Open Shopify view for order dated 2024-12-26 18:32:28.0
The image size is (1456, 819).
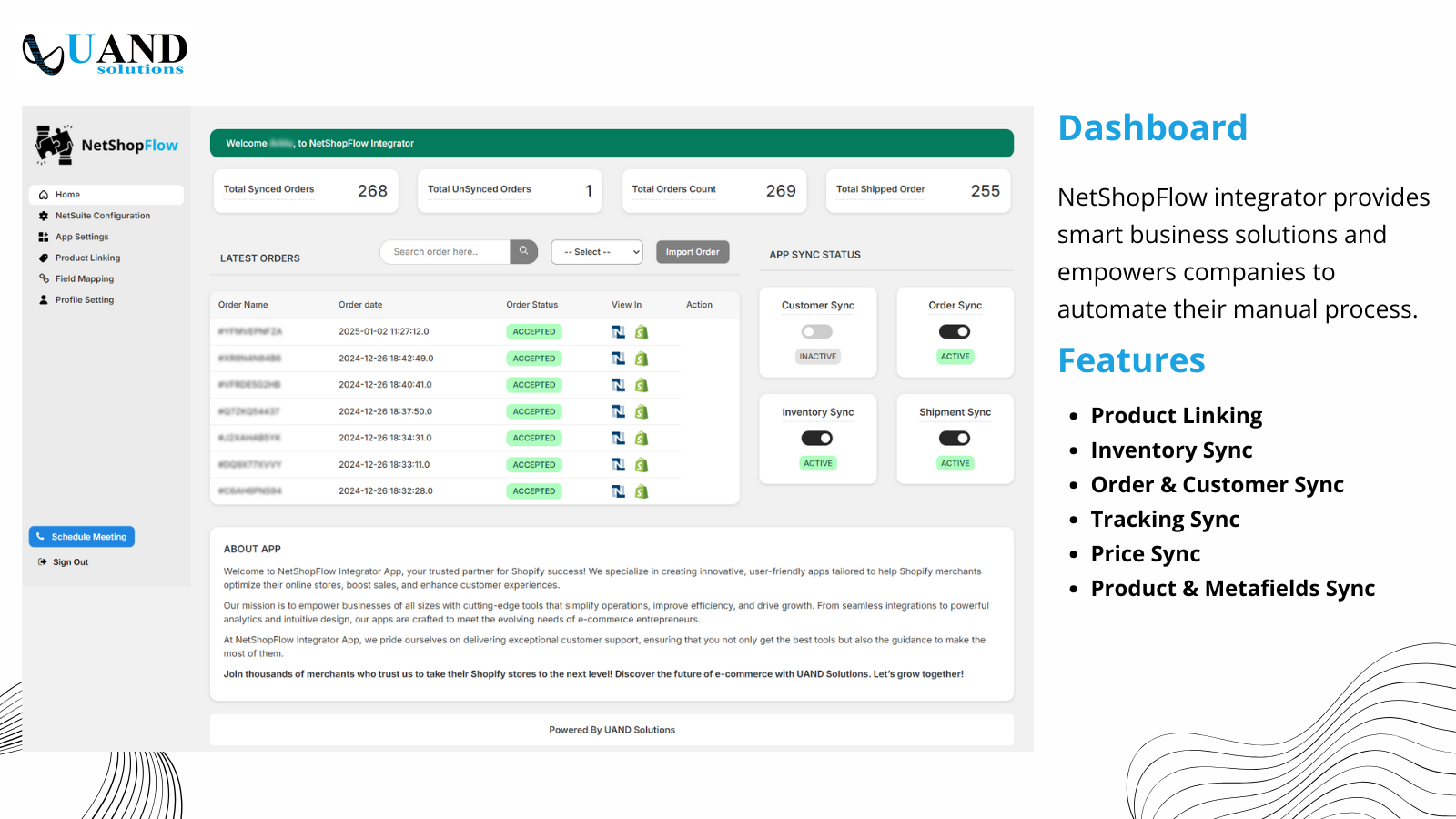click(642, 491)
